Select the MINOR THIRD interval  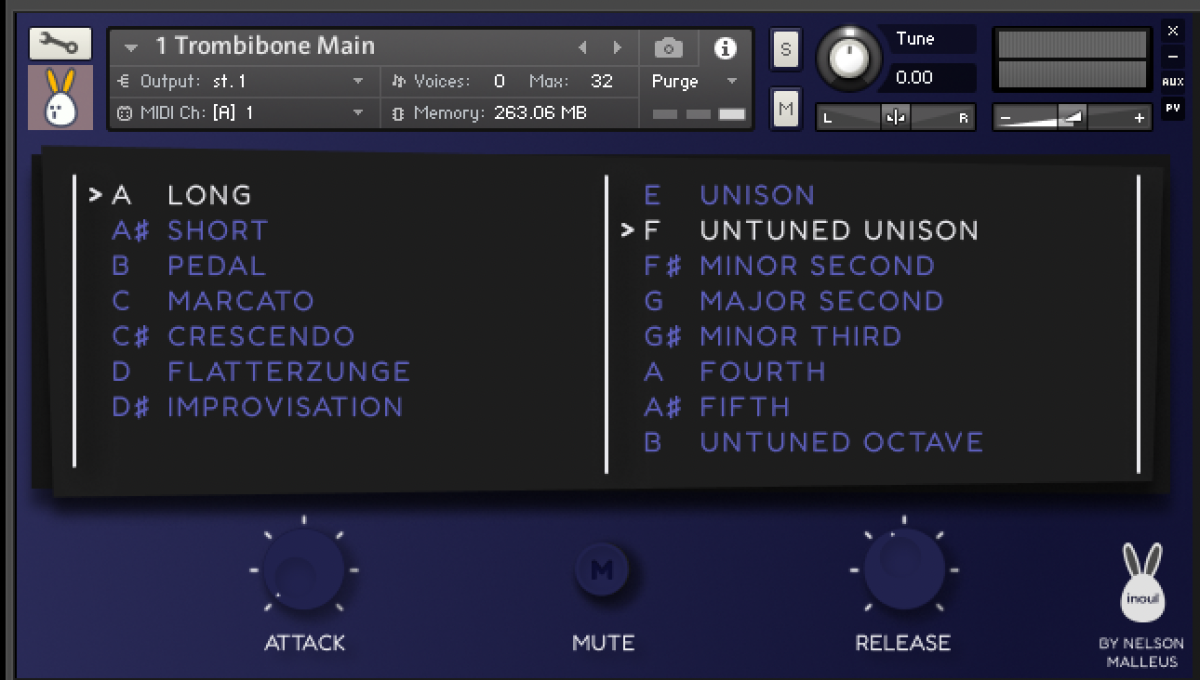coord(800,336)
